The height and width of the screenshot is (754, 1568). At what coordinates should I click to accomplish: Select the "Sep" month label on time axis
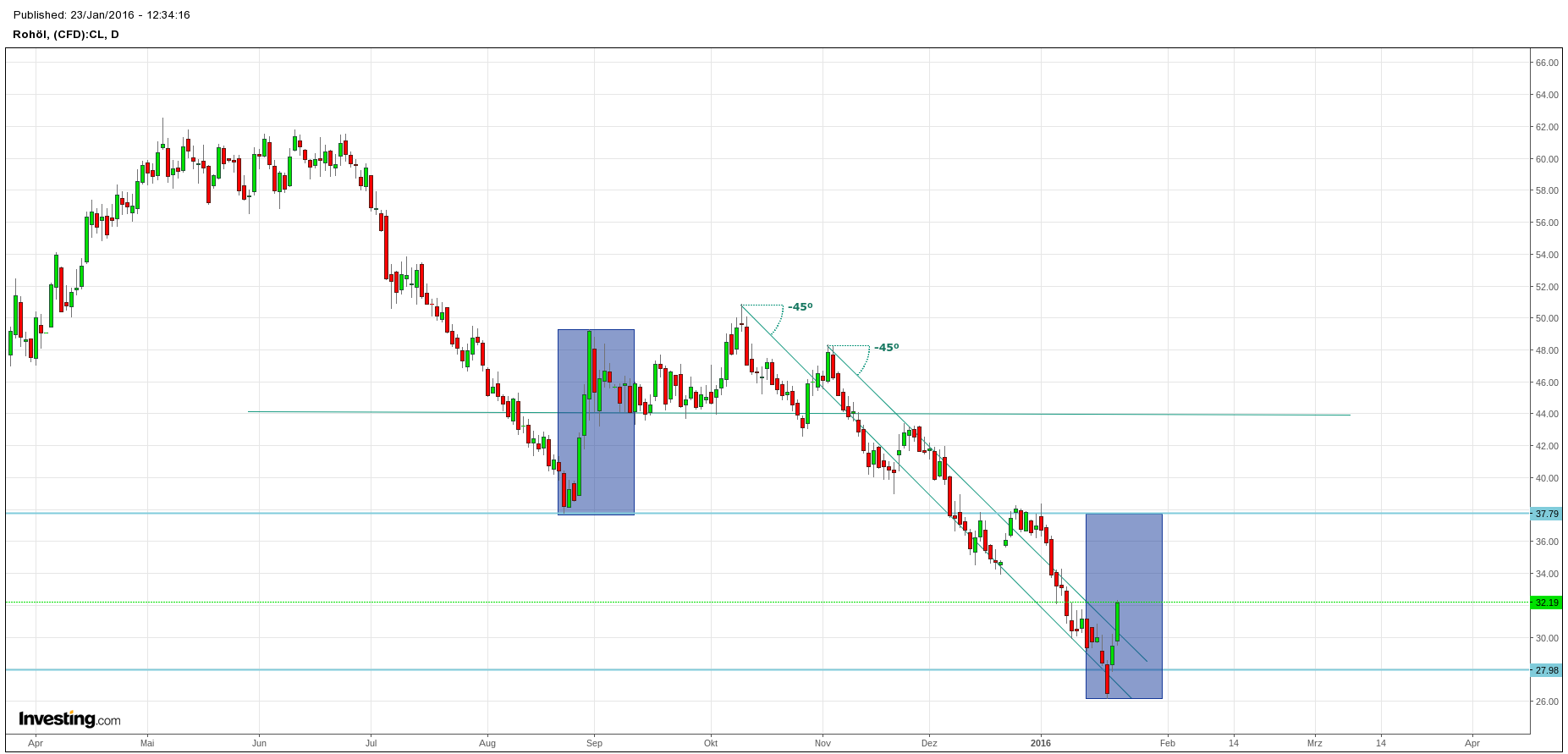click(x=594, y=743)
